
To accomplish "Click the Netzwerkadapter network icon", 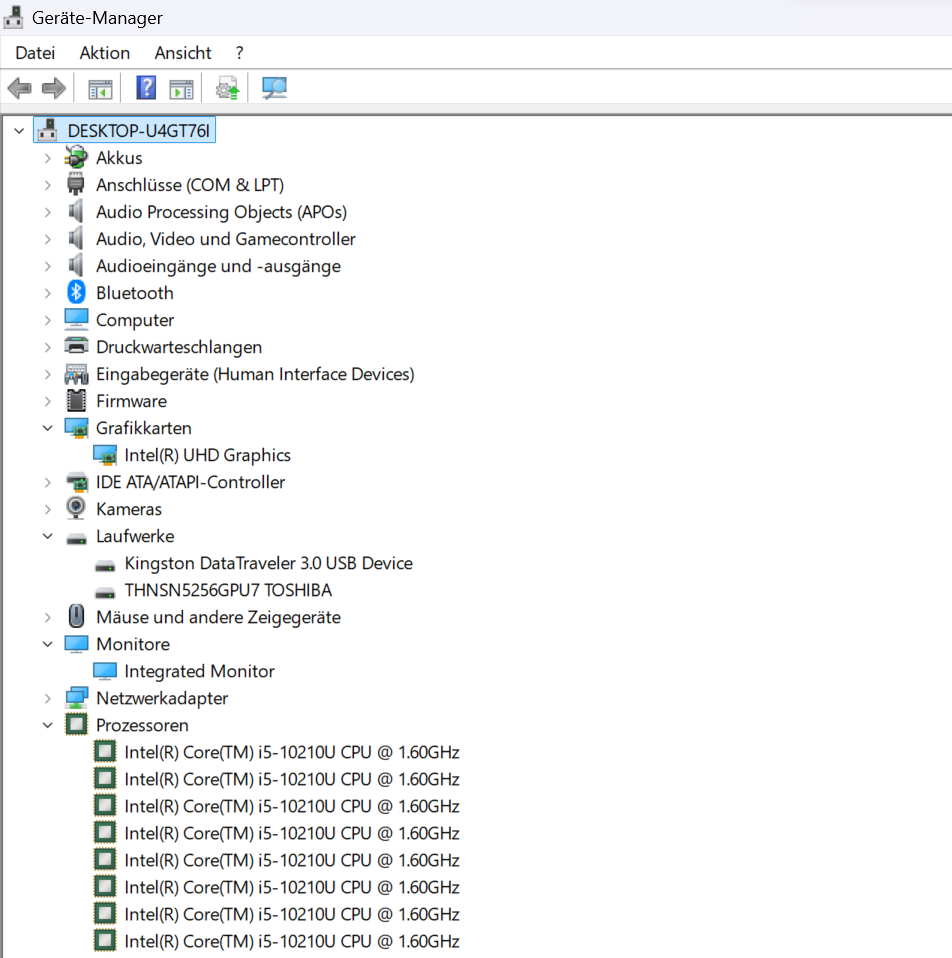I will [x=76, y=698].
